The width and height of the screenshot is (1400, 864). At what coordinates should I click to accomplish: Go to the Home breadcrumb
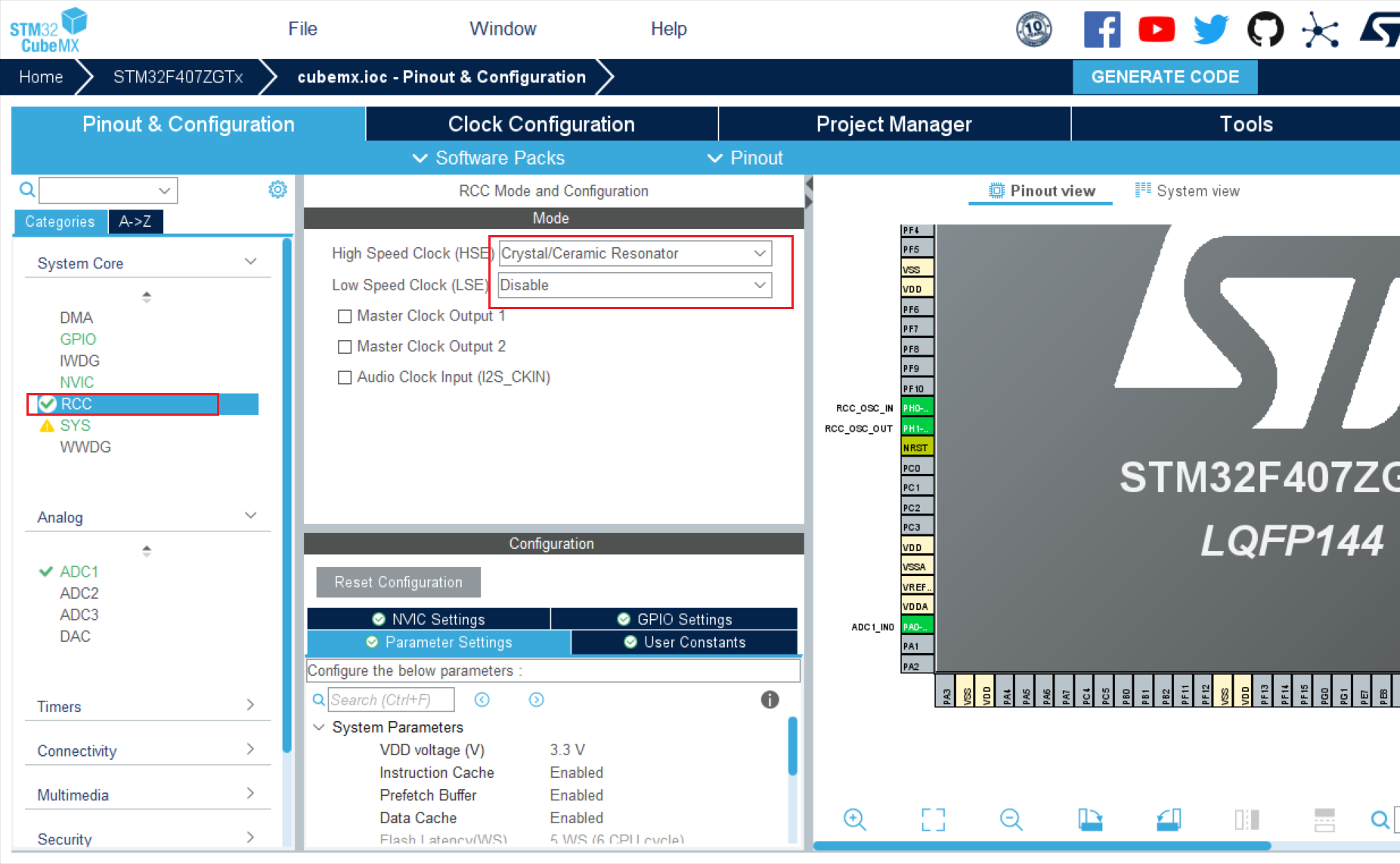[x=41, y=77]
